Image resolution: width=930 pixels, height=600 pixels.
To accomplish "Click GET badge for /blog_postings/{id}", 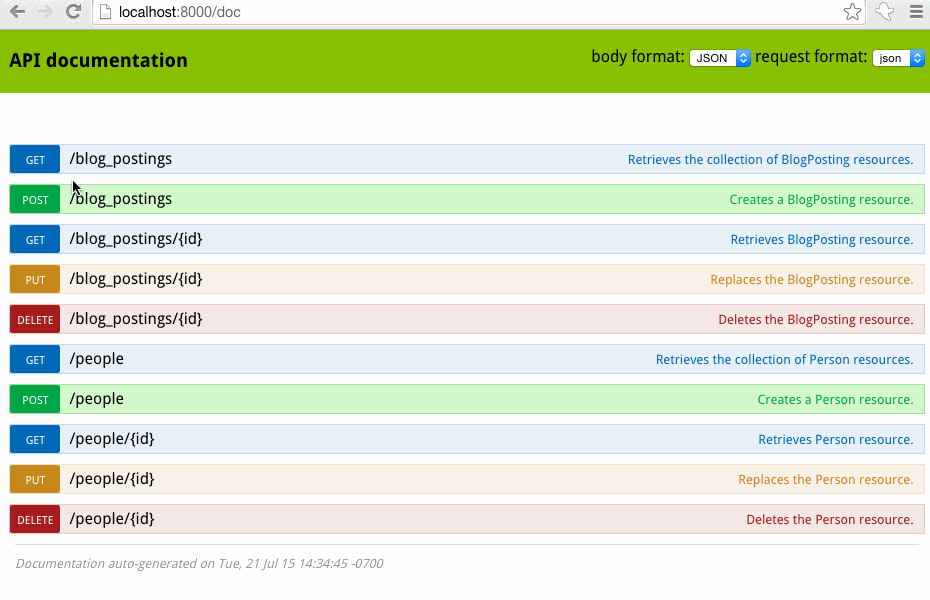I will coord(35,240).
